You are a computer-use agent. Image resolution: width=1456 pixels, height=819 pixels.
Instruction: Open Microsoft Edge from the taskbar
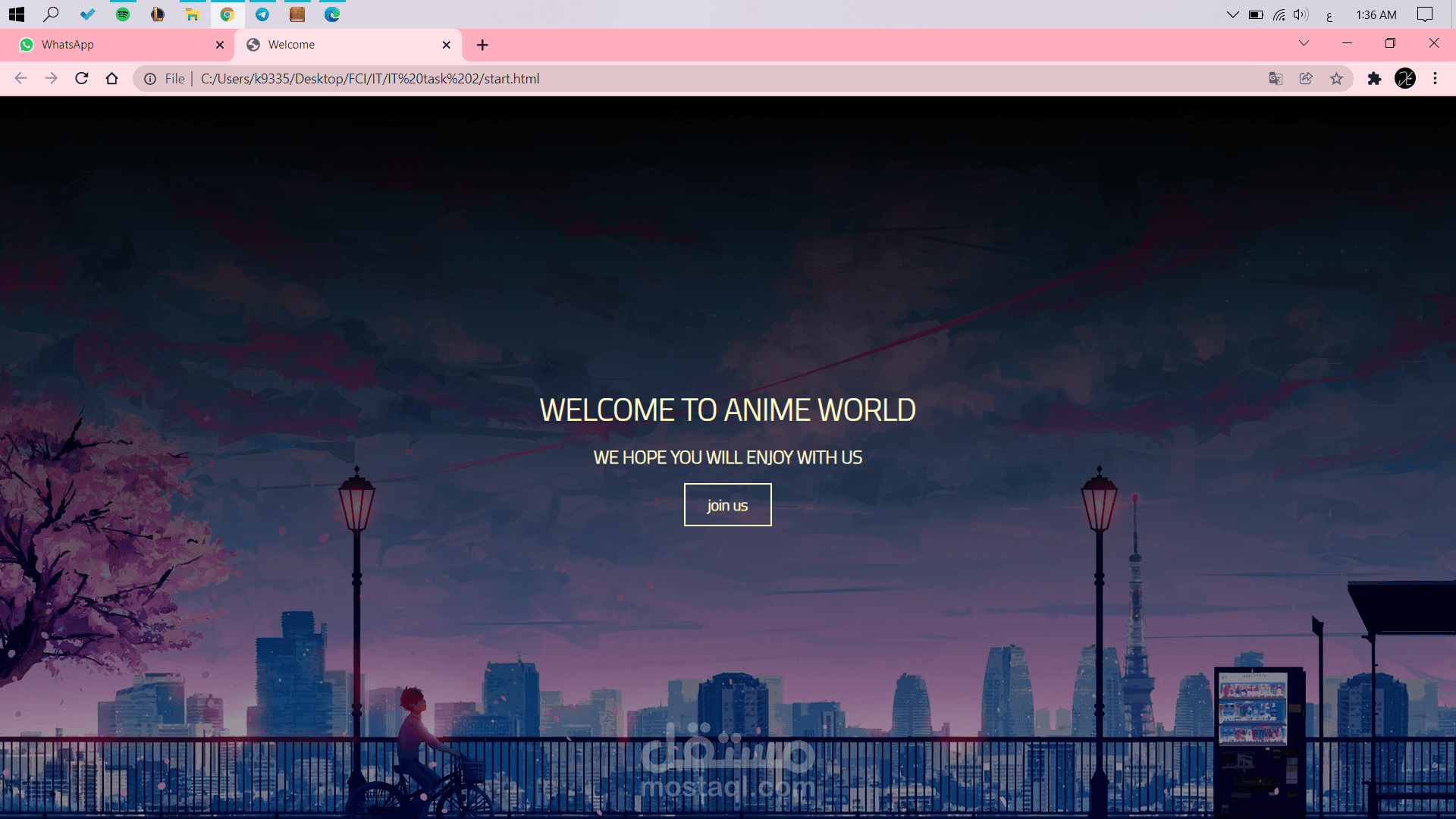pos(332,14)
